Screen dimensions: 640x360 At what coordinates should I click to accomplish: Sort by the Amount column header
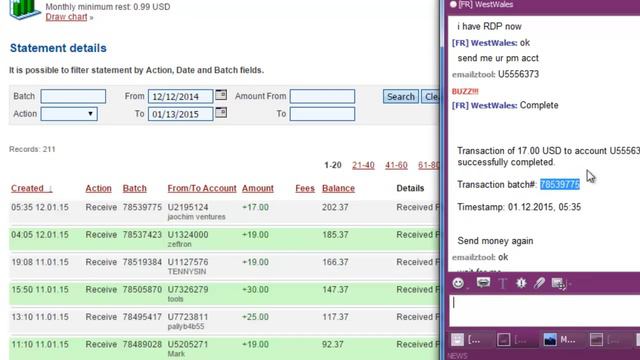pos(258,188)
